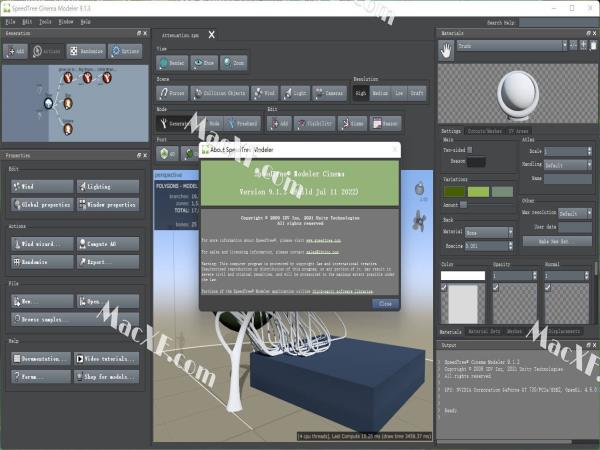The width and height of the screenshot is (600, 450).
Task: Click the Wind fan button in Scene toolbar
Action: (x=264, y=93)
